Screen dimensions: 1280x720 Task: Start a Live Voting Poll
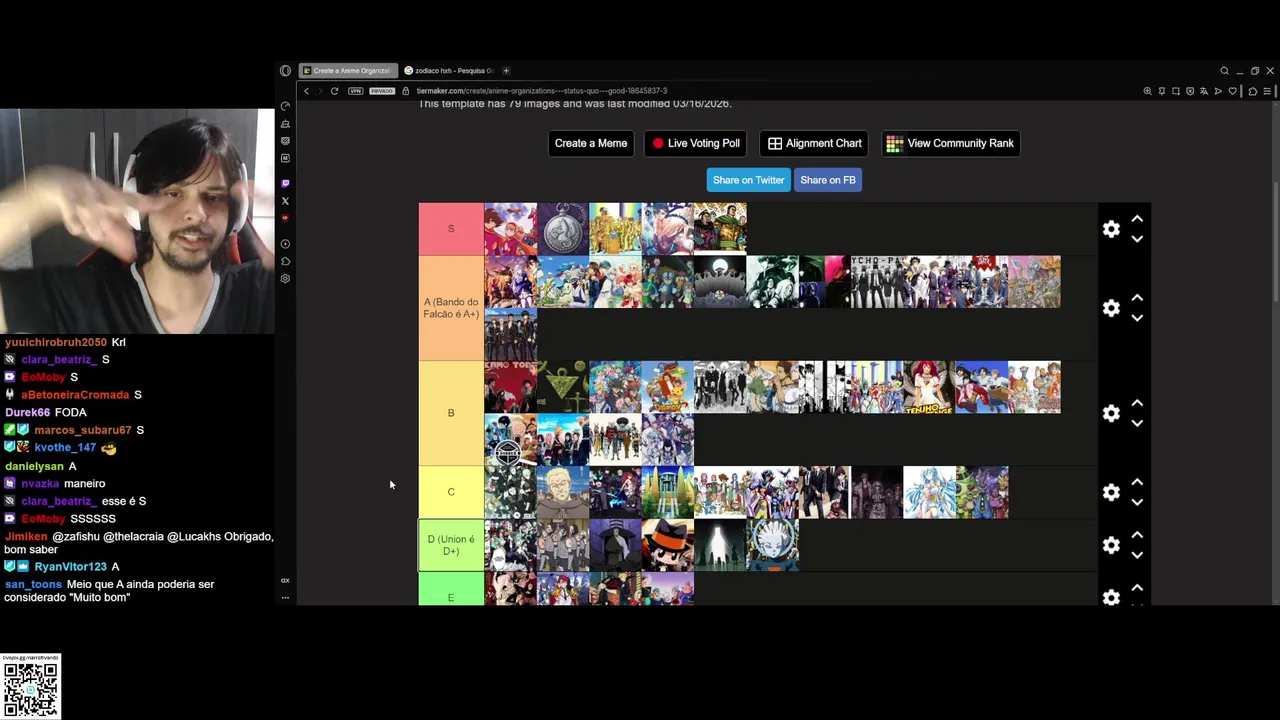tap(696, 143)
